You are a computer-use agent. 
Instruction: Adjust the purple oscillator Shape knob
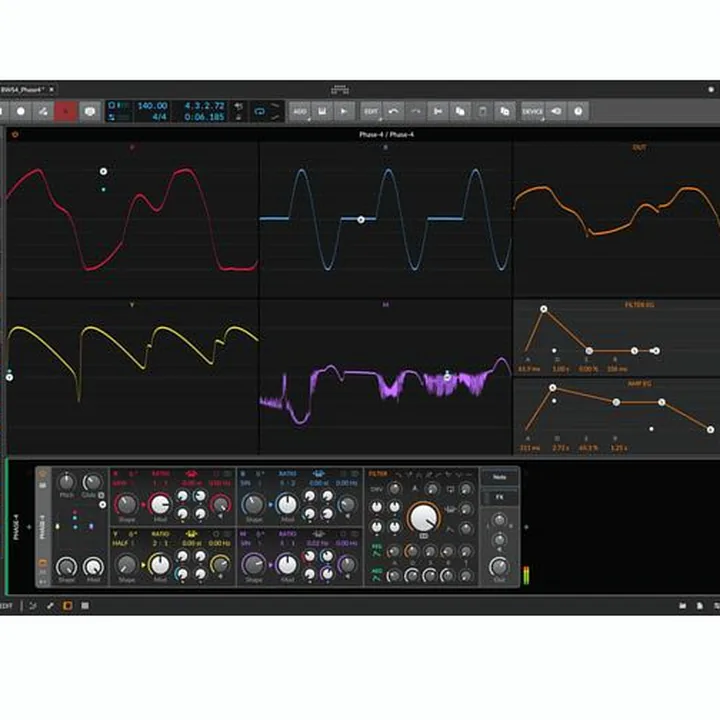[x=253, y=565]
